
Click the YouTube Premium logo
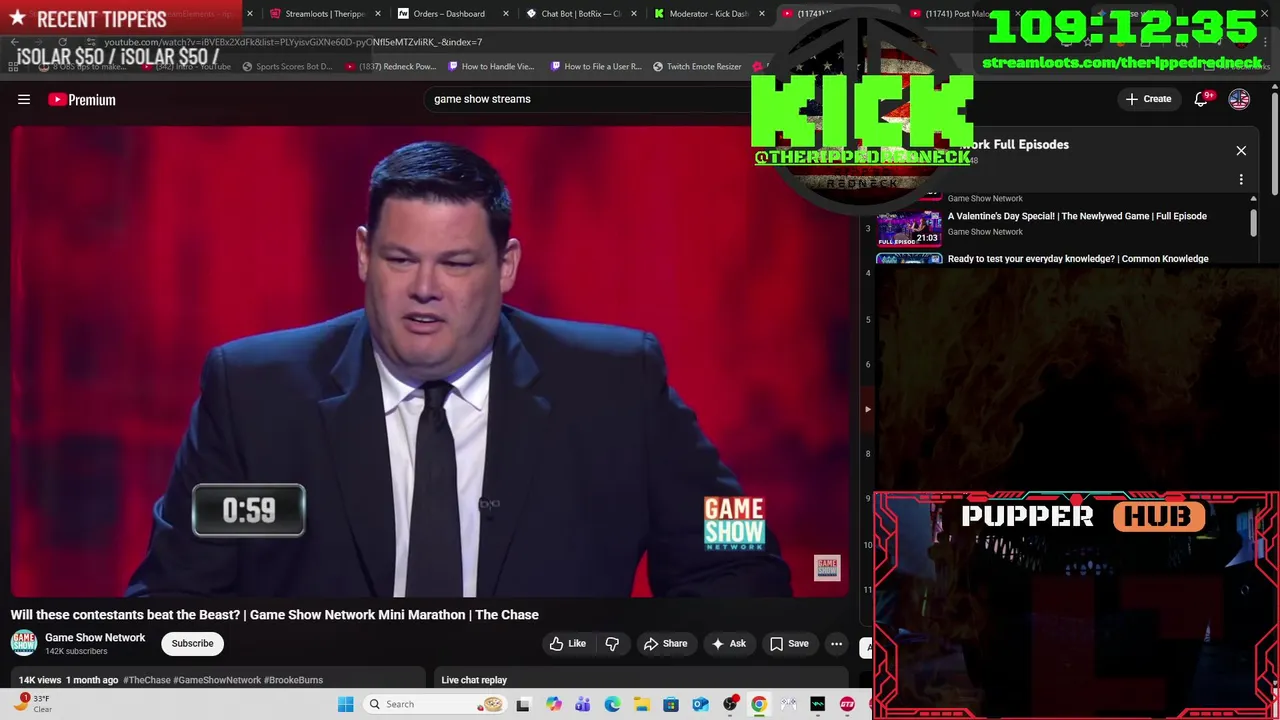pyautogui.click(x=82, y=99)
